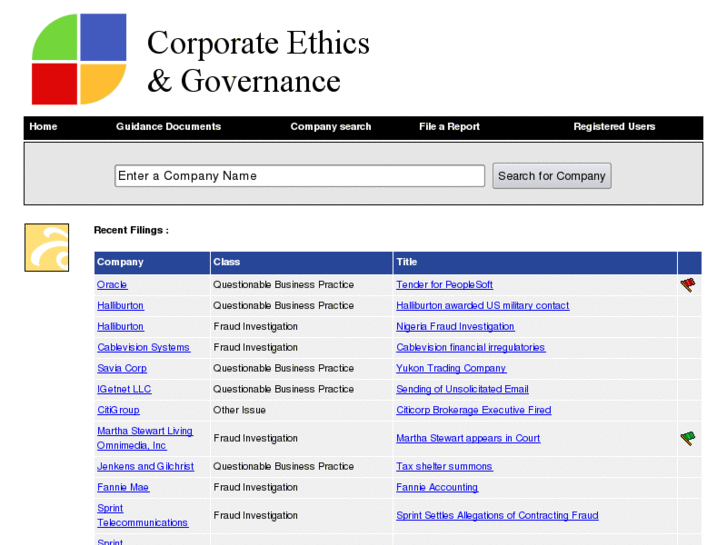Open Halliburton link in the military contract row
727x545 pixels.
click(x=121, y=306)
